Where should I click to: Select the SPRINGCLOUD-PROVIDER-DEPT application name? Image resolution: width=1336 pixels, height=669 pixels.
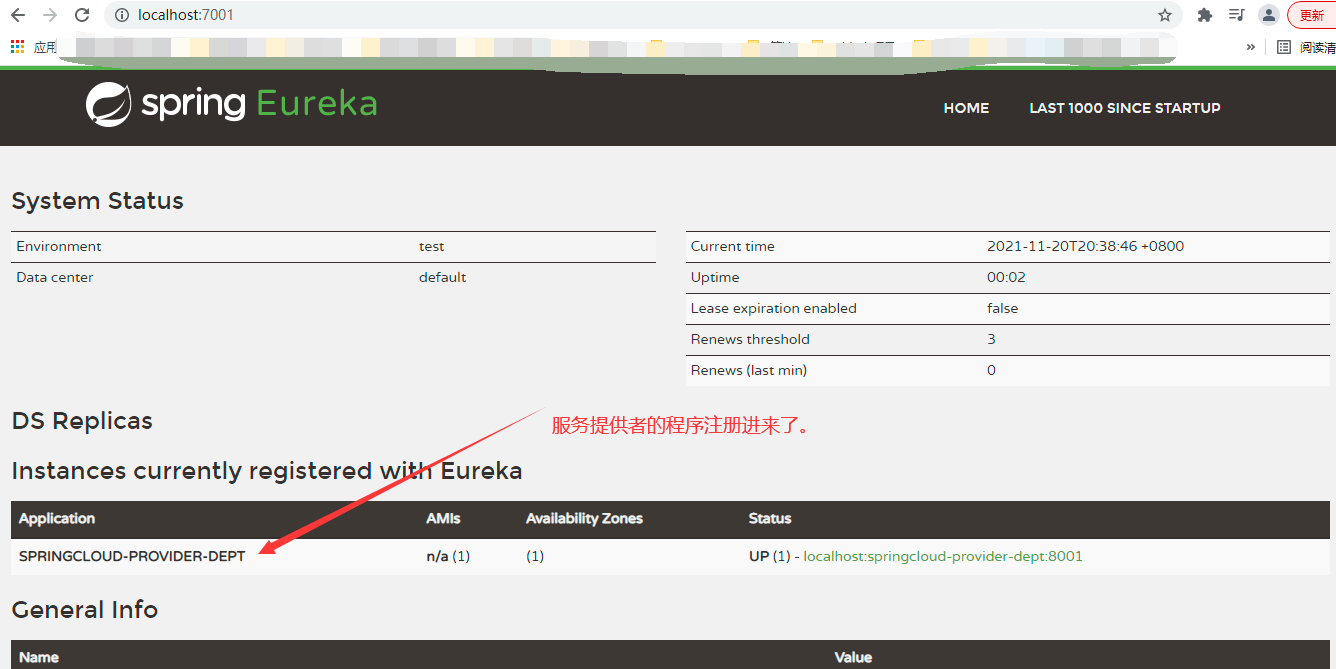132,556
